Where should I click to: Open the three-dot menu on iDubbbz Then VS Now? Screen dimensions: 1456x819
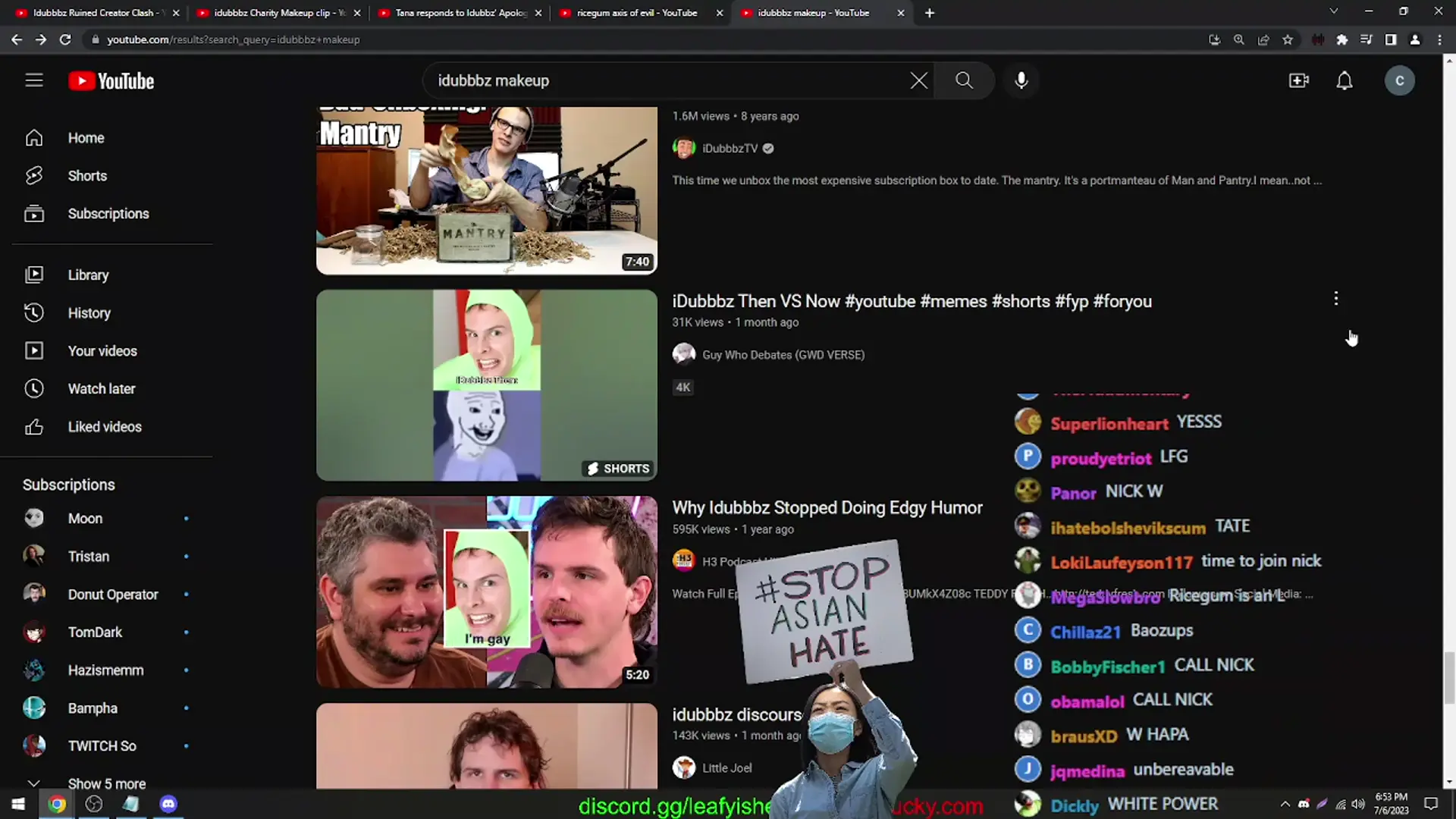point(1335,299)
